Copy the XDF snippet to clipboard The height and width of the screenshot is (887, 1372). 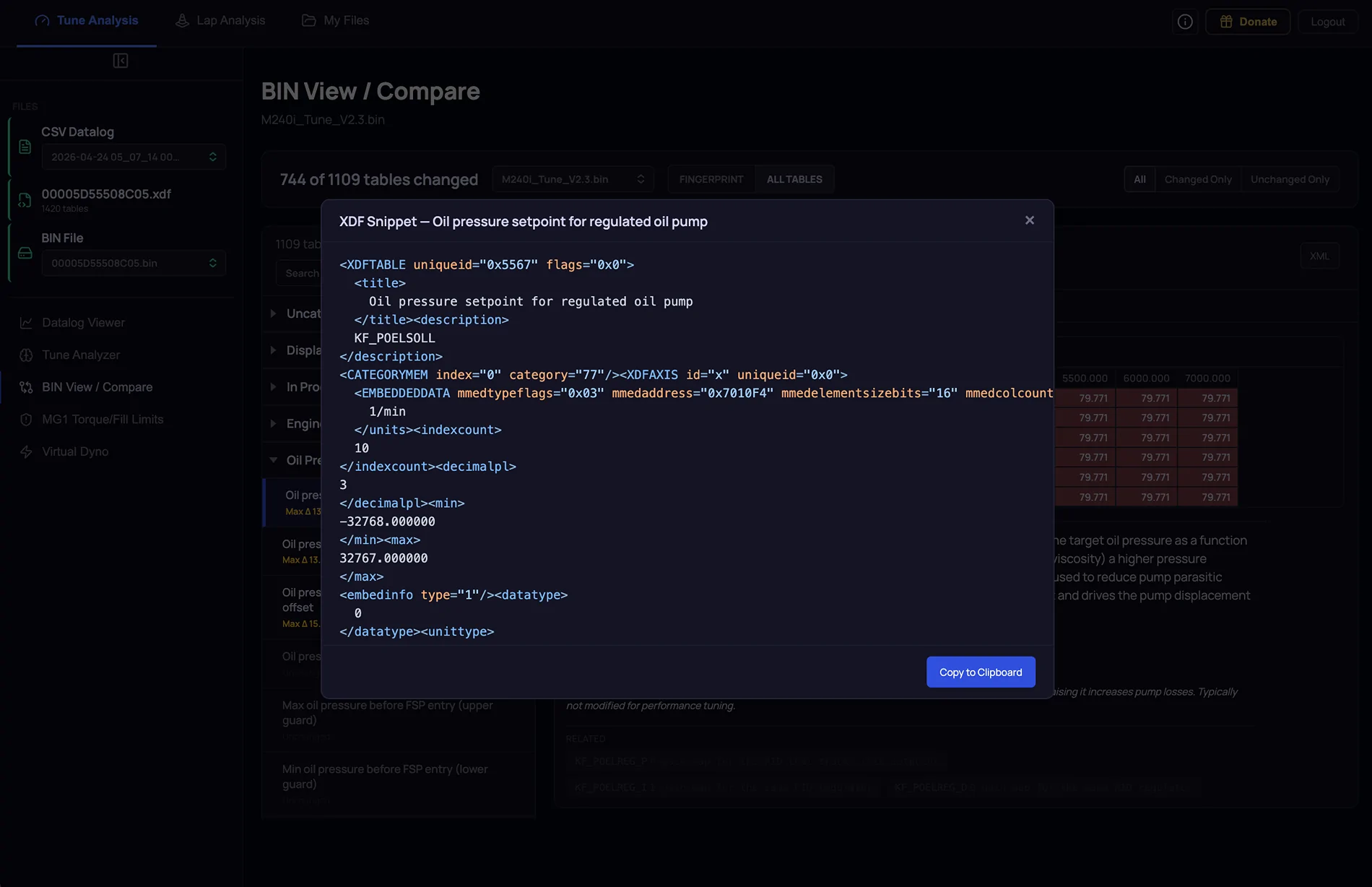pos(981,672)
